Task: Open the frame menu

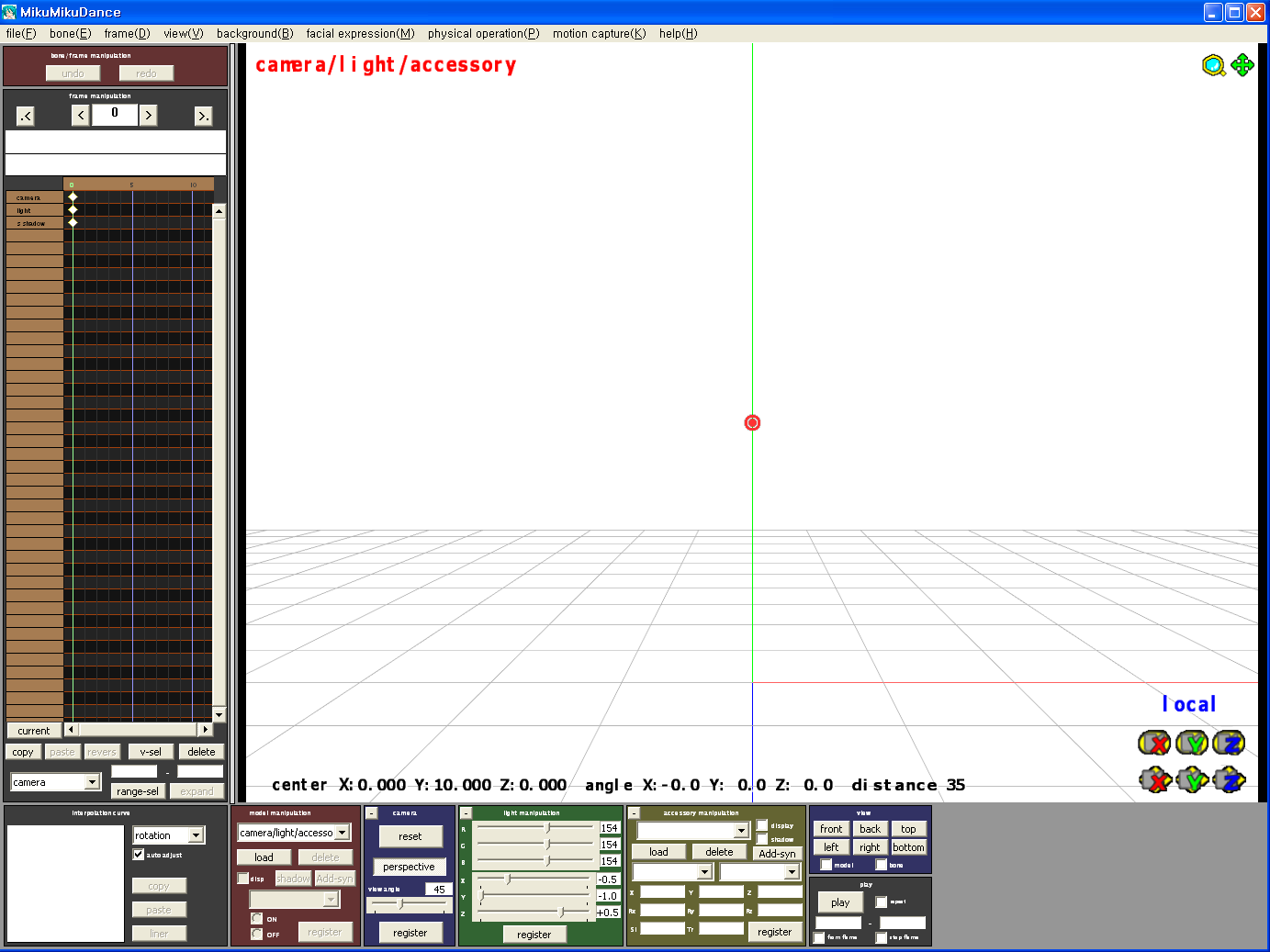Action: pos(127,33)
